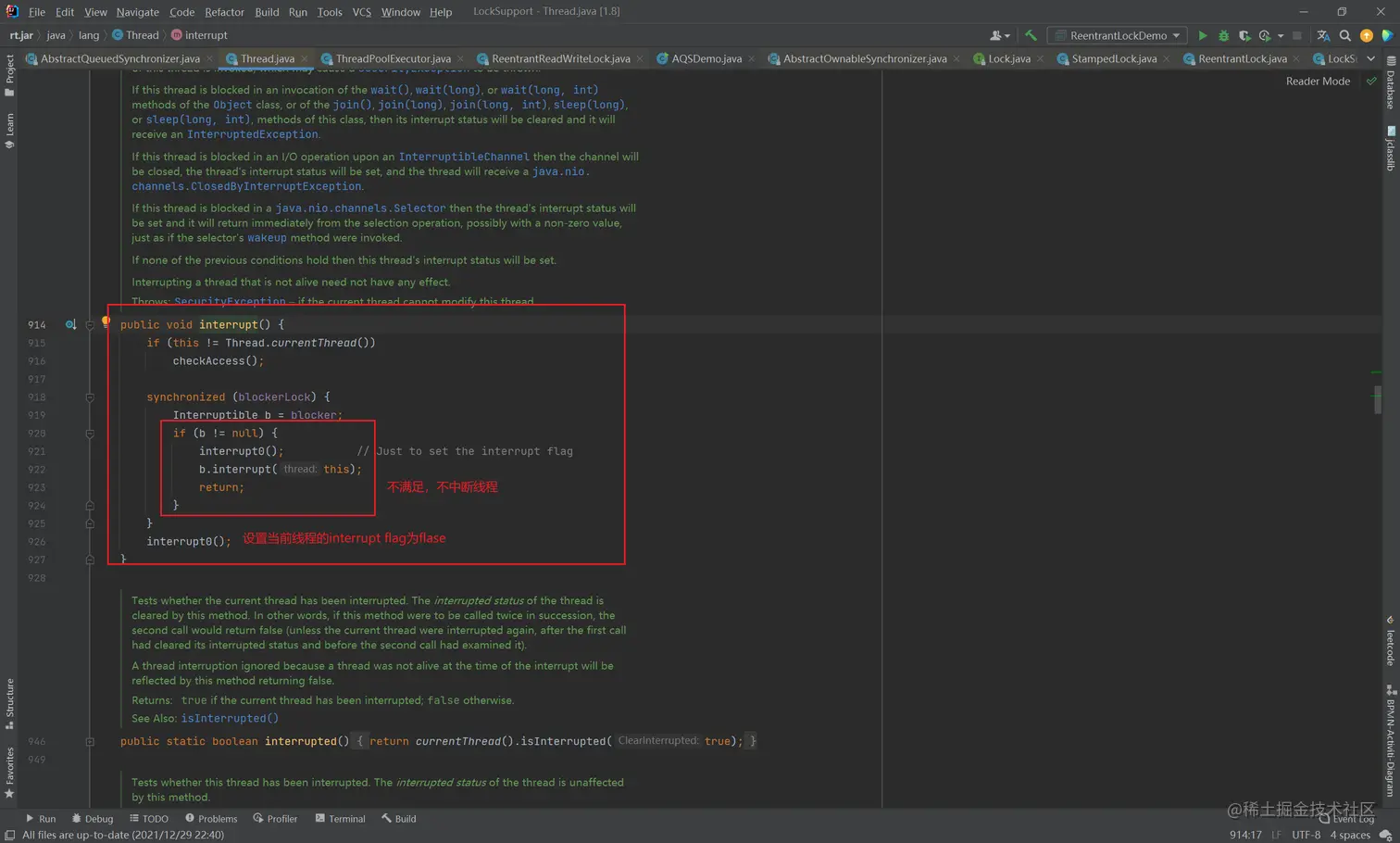Open the dropdown arrow next to profiler run icon

click(x=1281, y=36)
